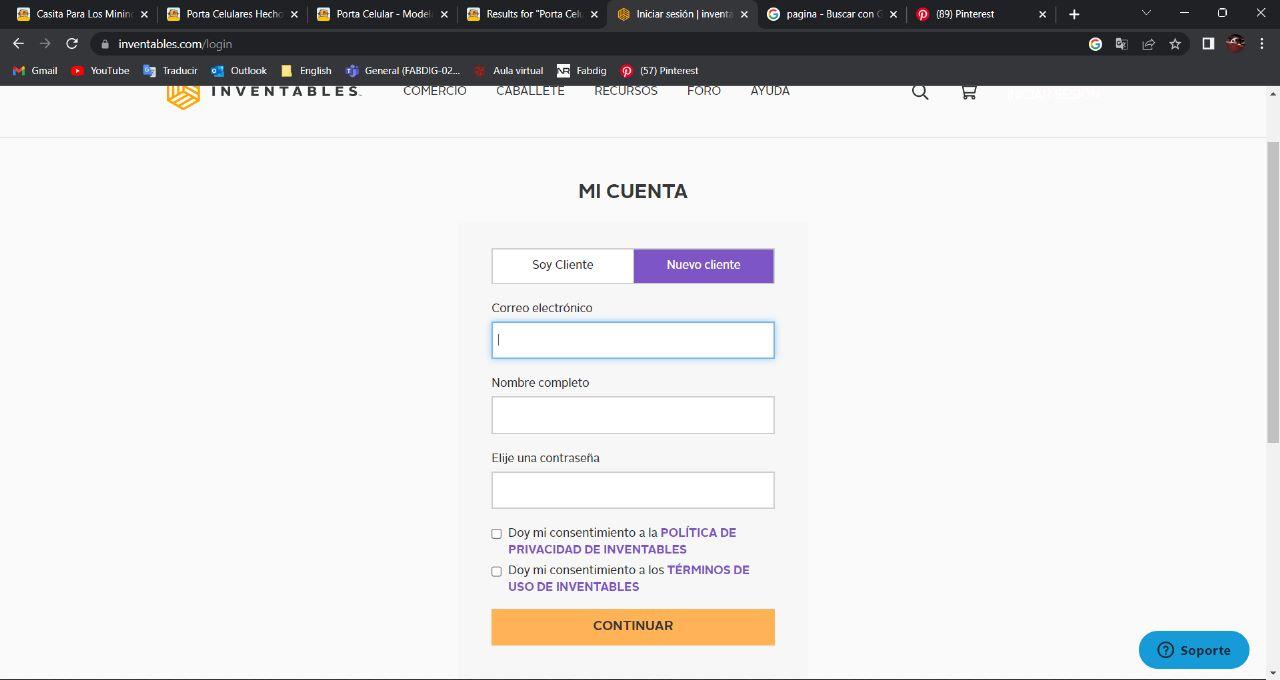Expand the tab search dropdown arrow
The height and width of the screenshot is (680, 1280).
[1146, 14]
